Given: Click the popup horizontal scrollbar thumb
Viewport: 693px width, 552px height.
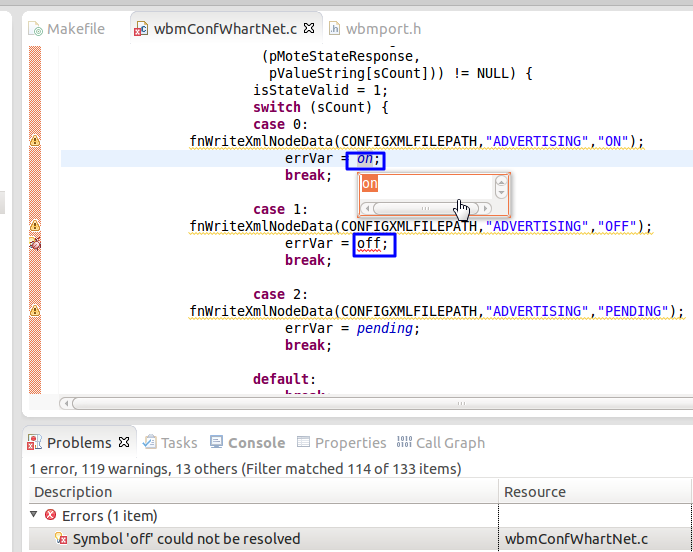Looking at the screenshot, I should [426, 208].
